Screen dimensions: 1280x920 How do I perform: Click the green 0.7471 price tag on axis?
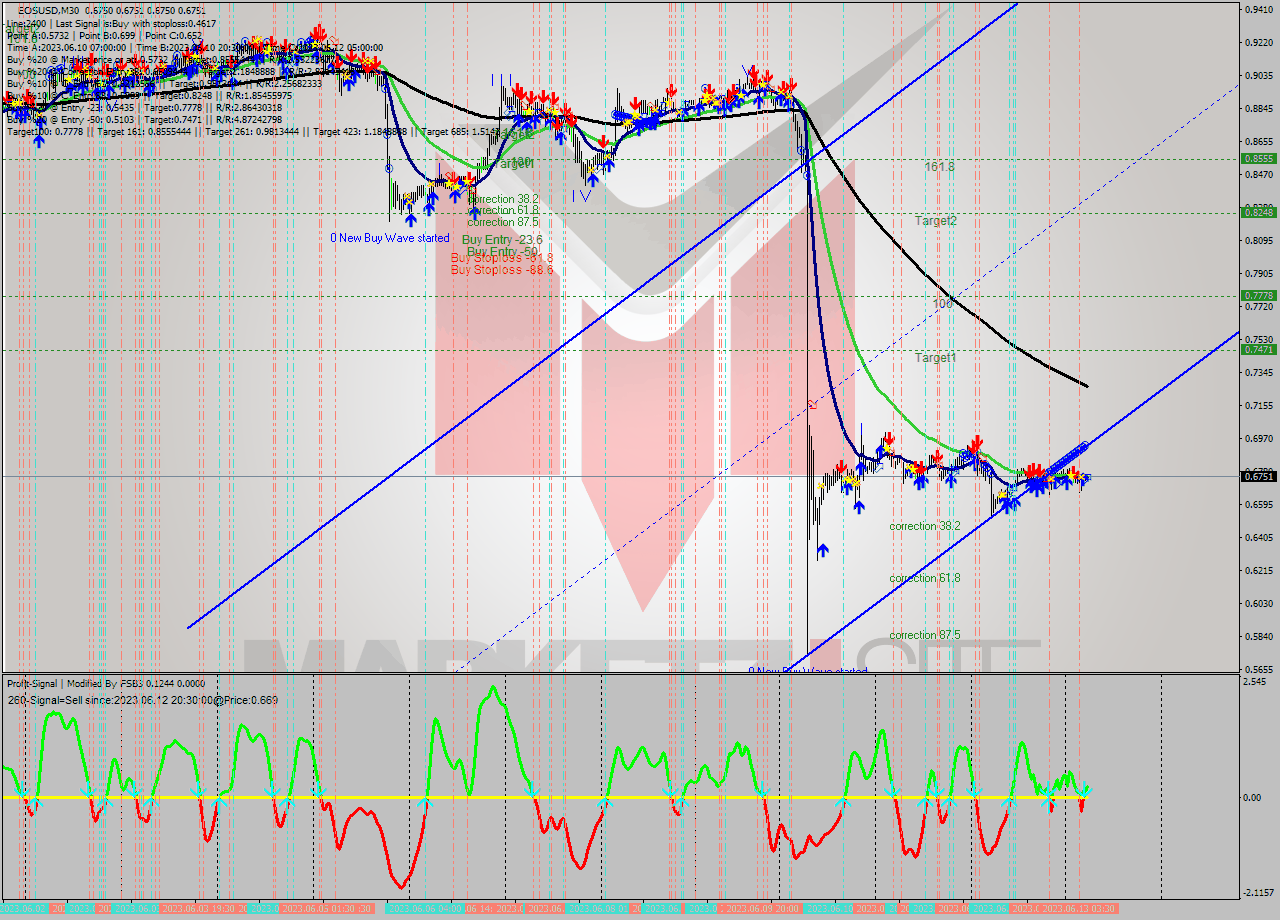[x=1257, y=349]
